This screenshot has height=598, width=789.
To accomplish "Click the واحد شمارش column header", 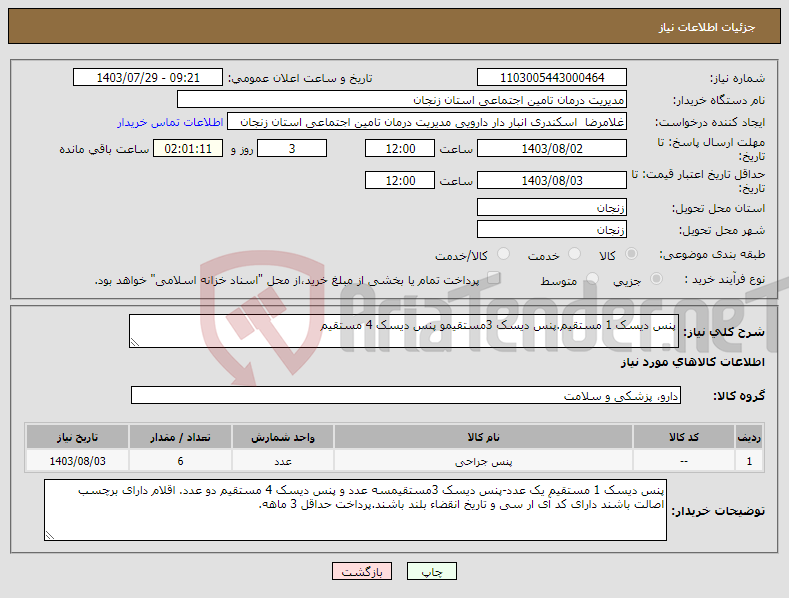I will [283, 437].
